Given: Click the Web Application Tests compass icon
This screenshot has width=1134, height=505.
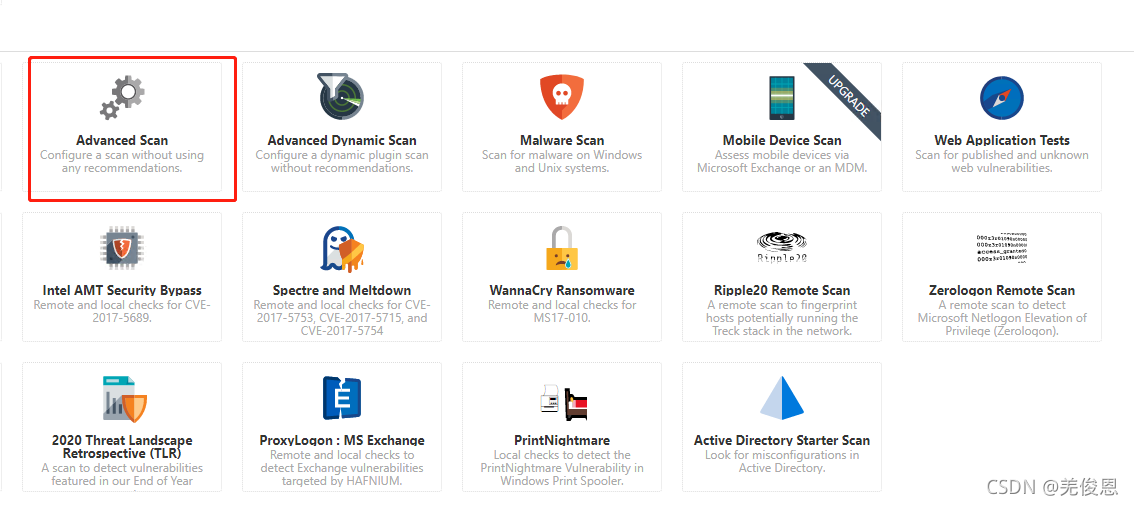Looking at the screenshot, I should [x=1002, y=98].
